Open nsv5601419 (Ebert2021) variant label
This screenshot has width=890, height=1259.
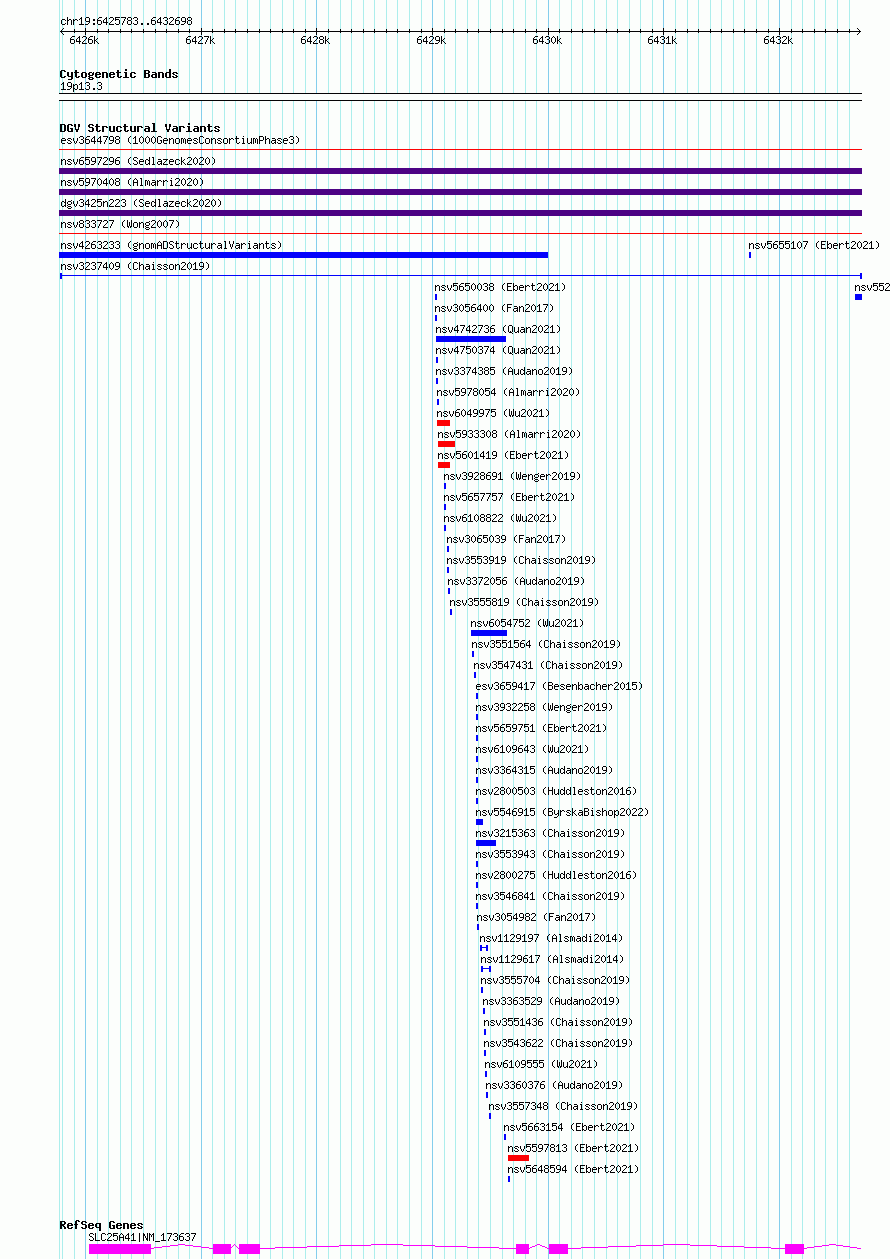tap(503, 455)
